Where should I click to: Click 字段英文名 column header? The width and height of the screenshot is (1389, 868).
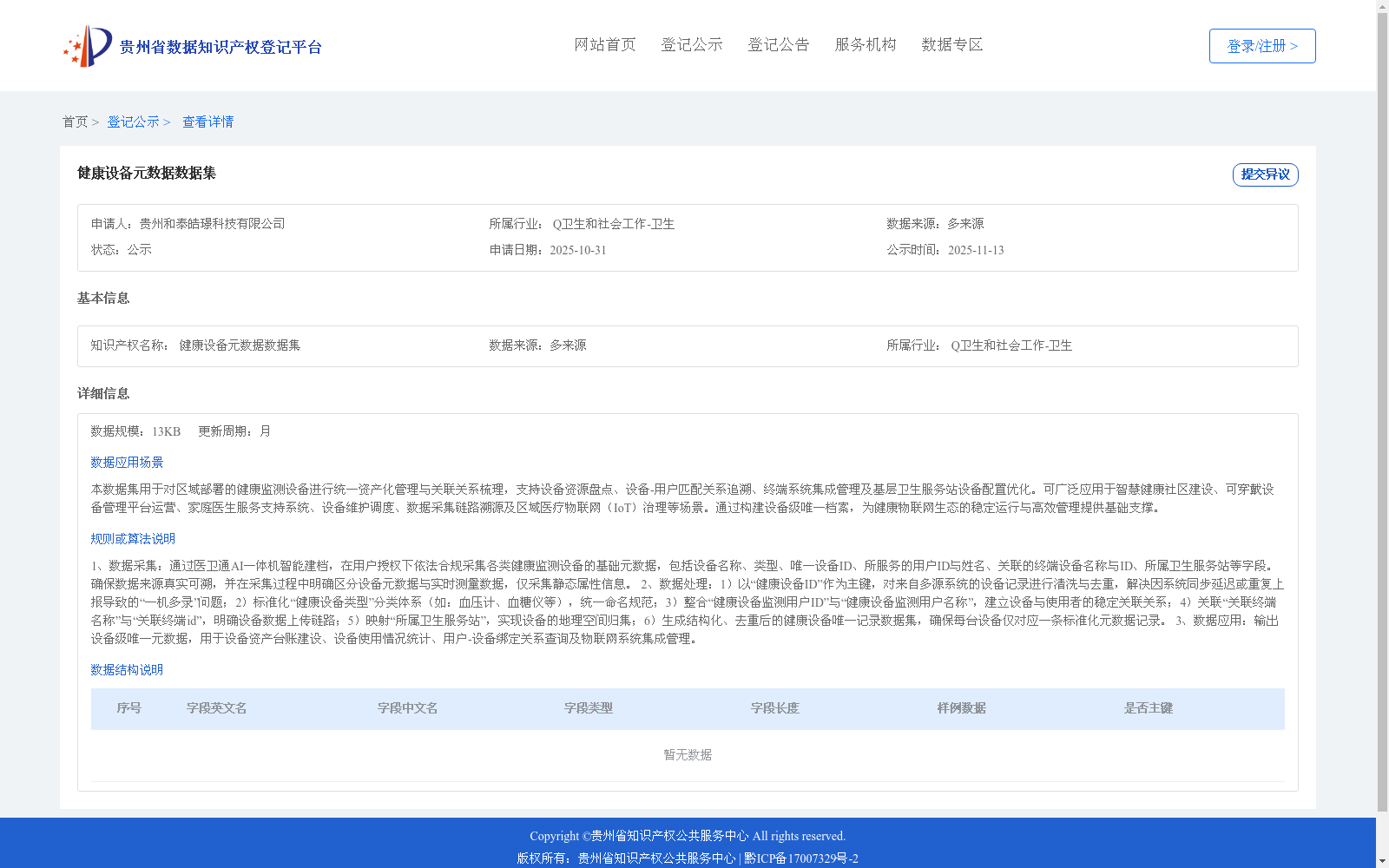(217, 708)
